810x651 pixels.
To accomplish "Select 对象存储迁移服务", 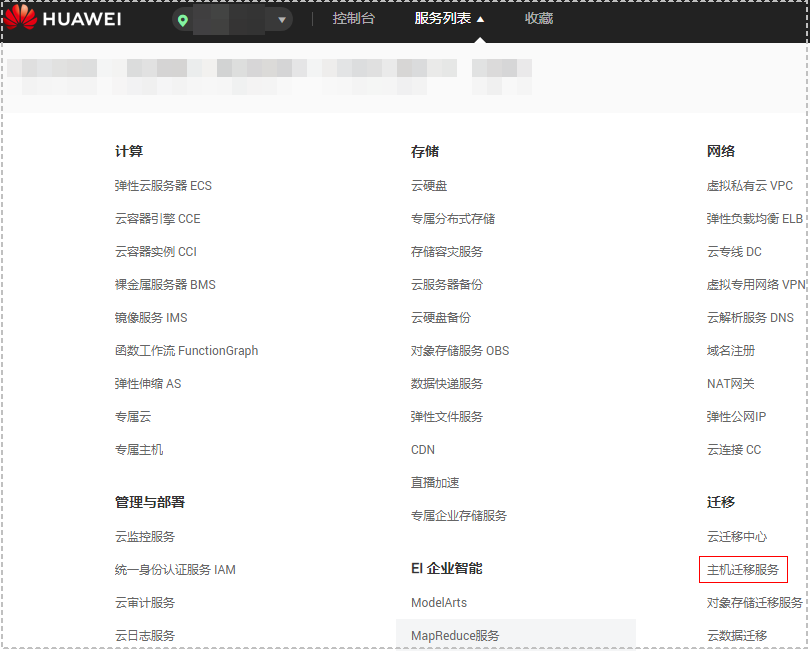I will click(755, 603).
